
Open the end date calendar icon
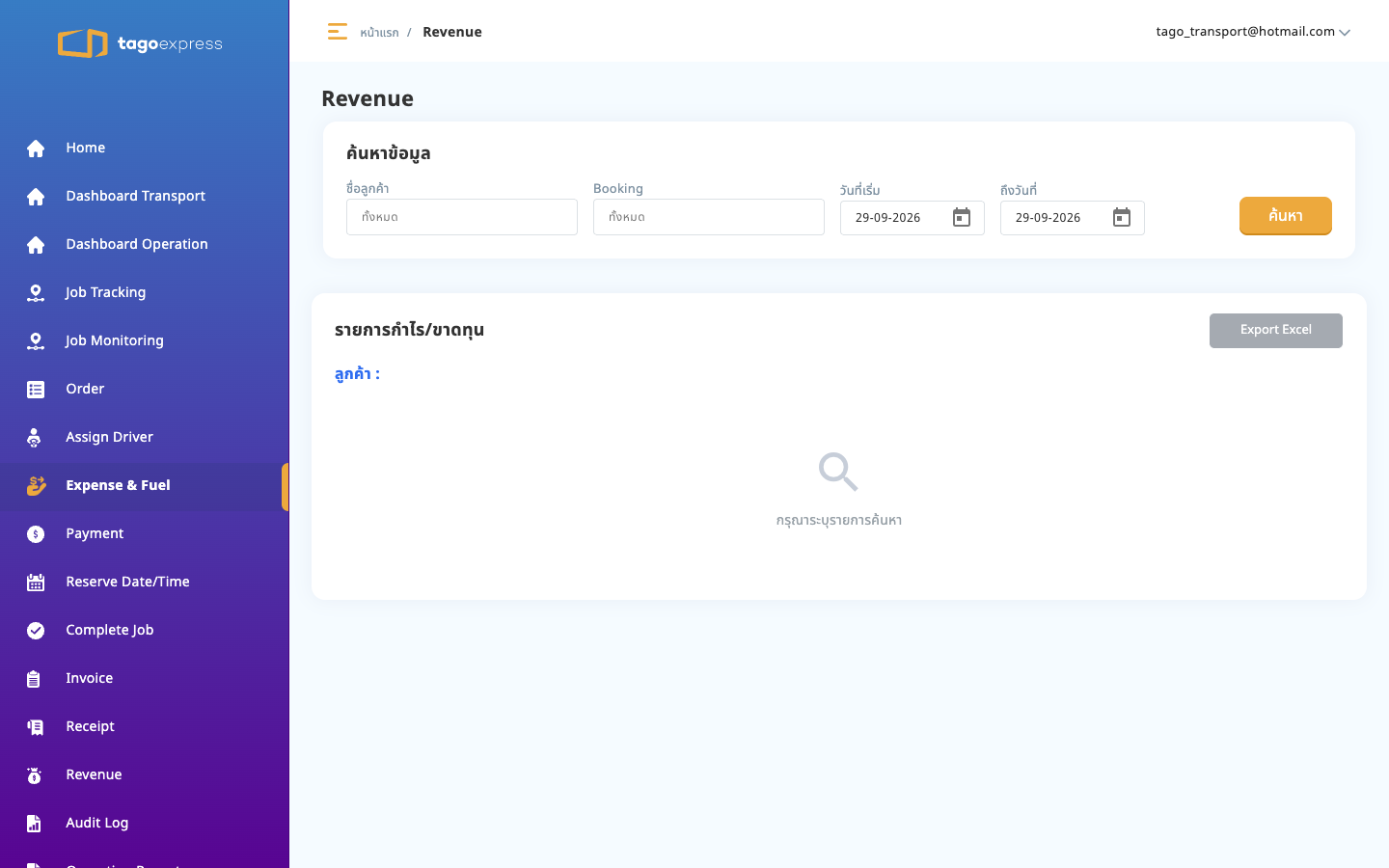pos(1122,217)
